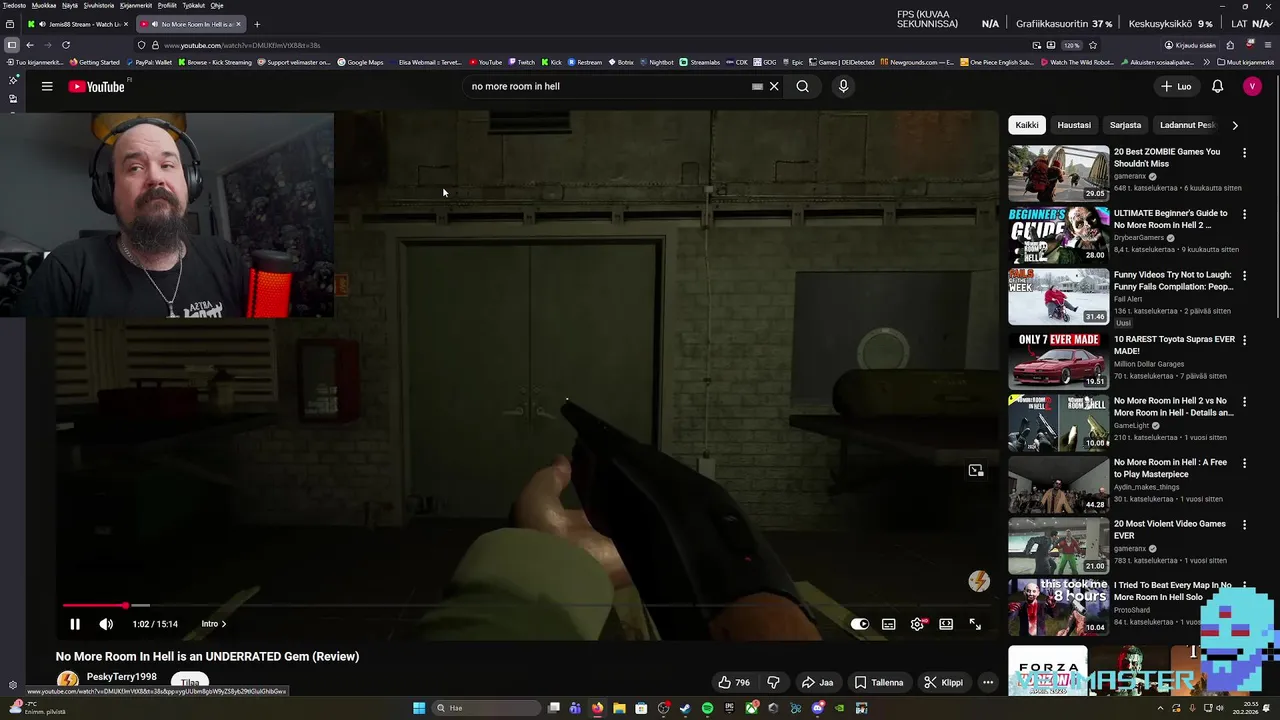Select the Sarjasta filter chip
This screenshot has height=720, width=1280.
pyautogui.click(x=1125, y=125)
